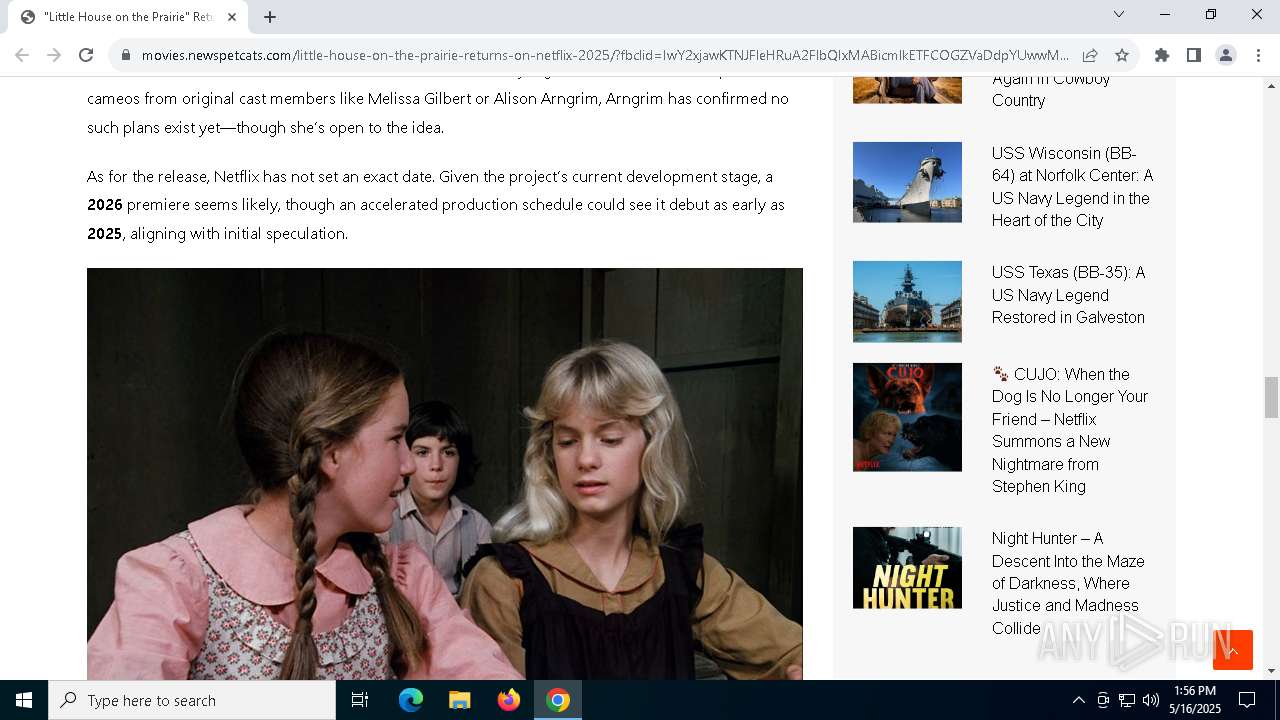
Task: Click USS Wisconsin battleship thumbnail
Action: pyautogui.click(x=907, y=182)
